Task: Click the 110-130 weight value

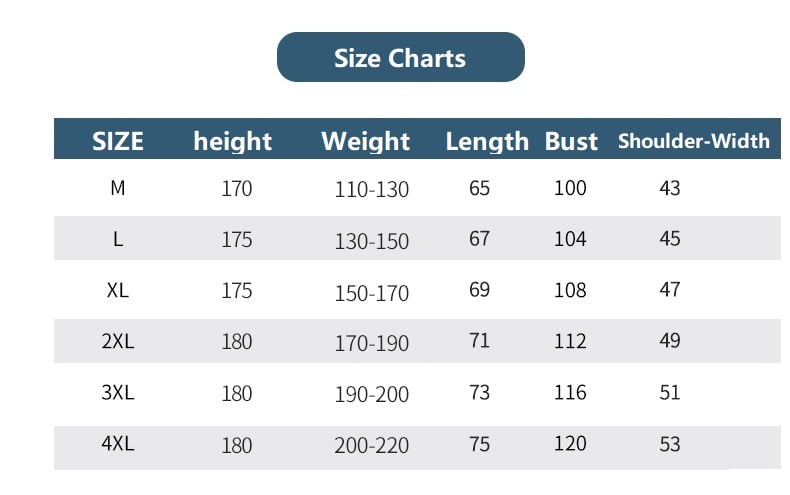Action: tap(371, 189)
